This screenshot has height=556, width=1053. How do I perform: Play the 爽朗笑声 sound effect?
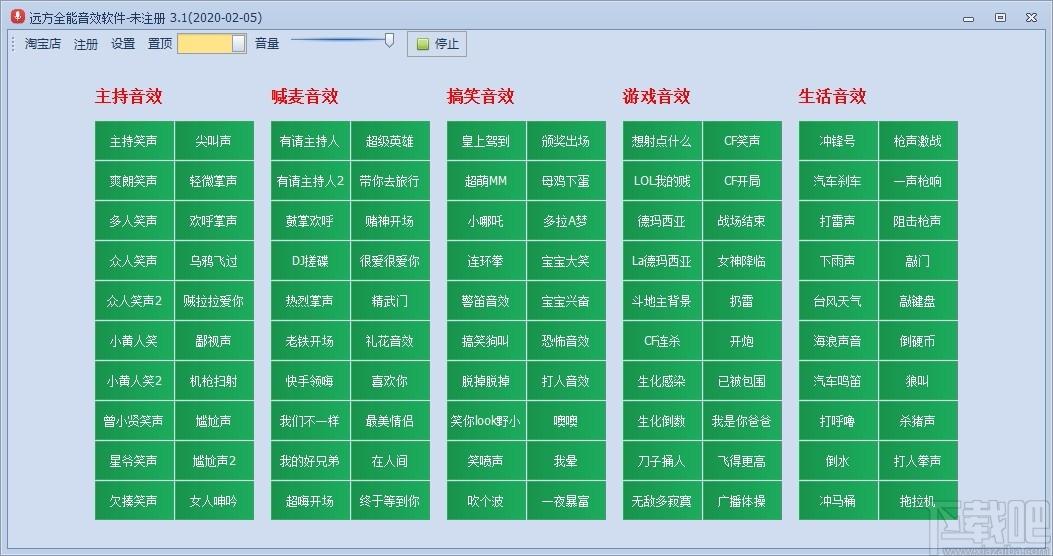click(x=134, y=181)
